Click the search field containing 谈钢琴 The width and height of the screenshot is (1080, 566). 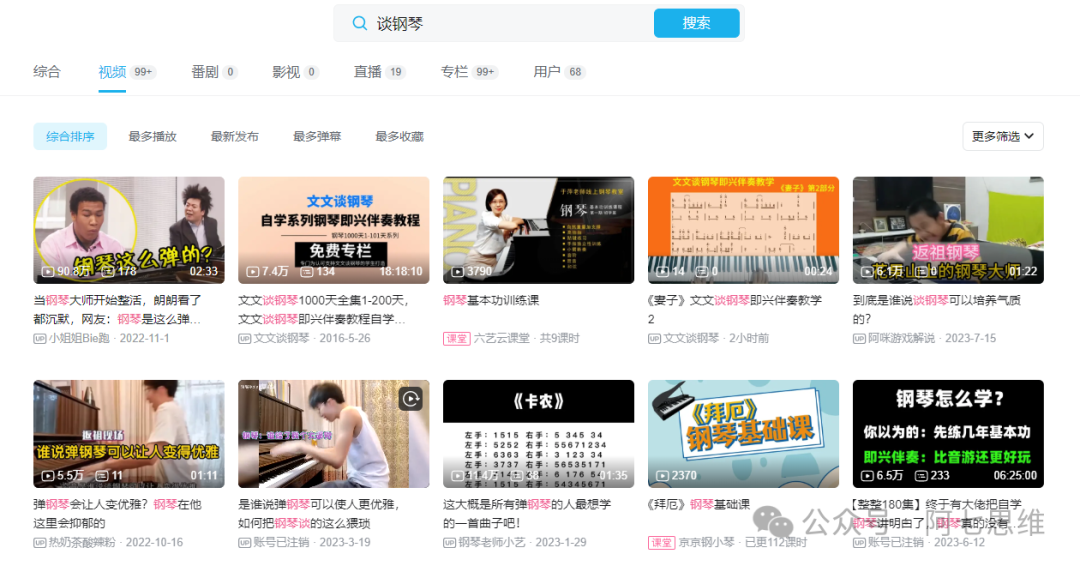coord(493,23)
